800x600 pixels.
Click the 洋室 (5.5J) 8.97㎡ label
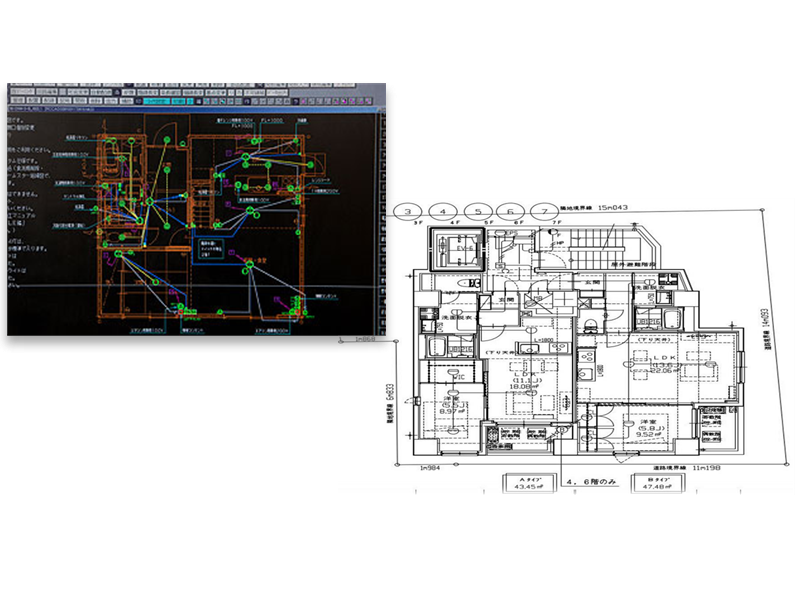[451, 405]
